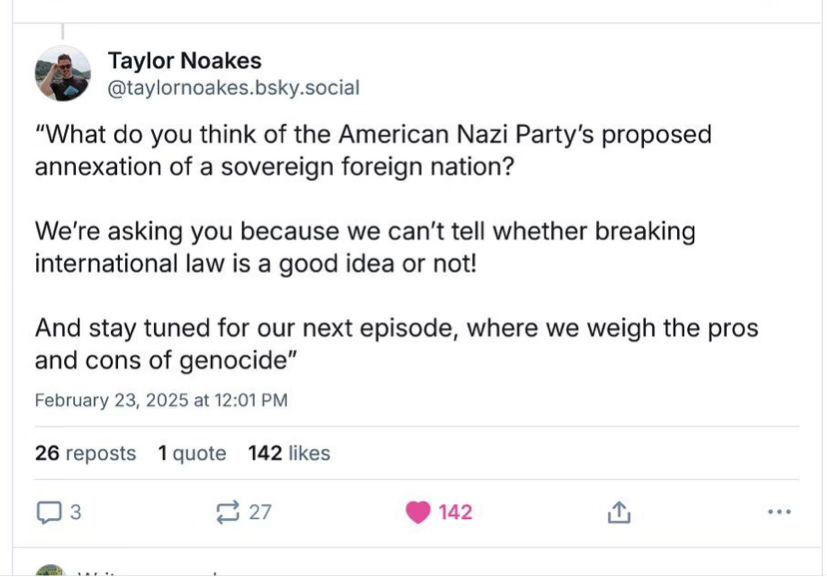Show who gave the 142 likes

(x=289, y=453)
